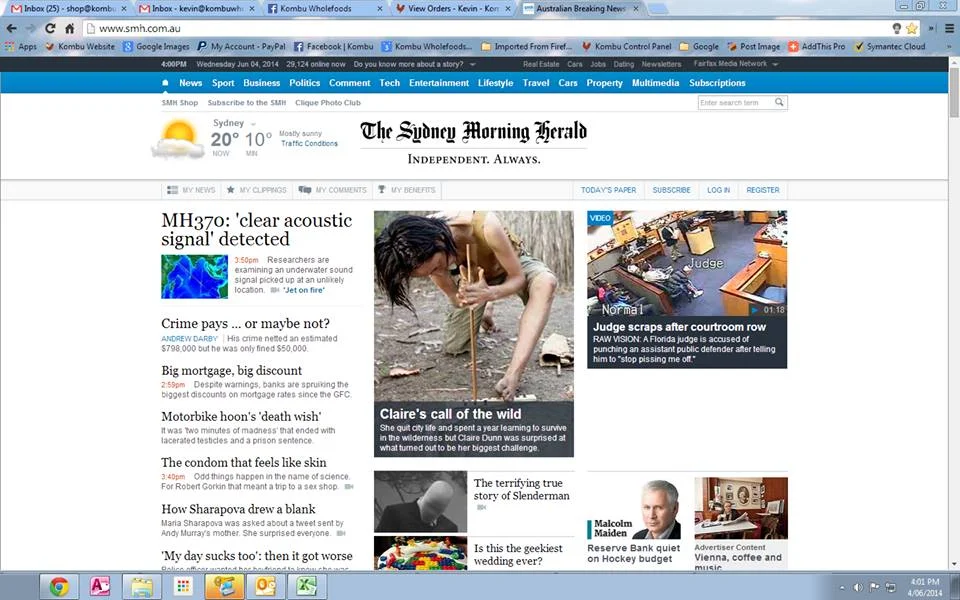The height and width of the screenshot is (600, 960).
Task: Open the Slenderman story thumbnail
Action: click(421, 501)
